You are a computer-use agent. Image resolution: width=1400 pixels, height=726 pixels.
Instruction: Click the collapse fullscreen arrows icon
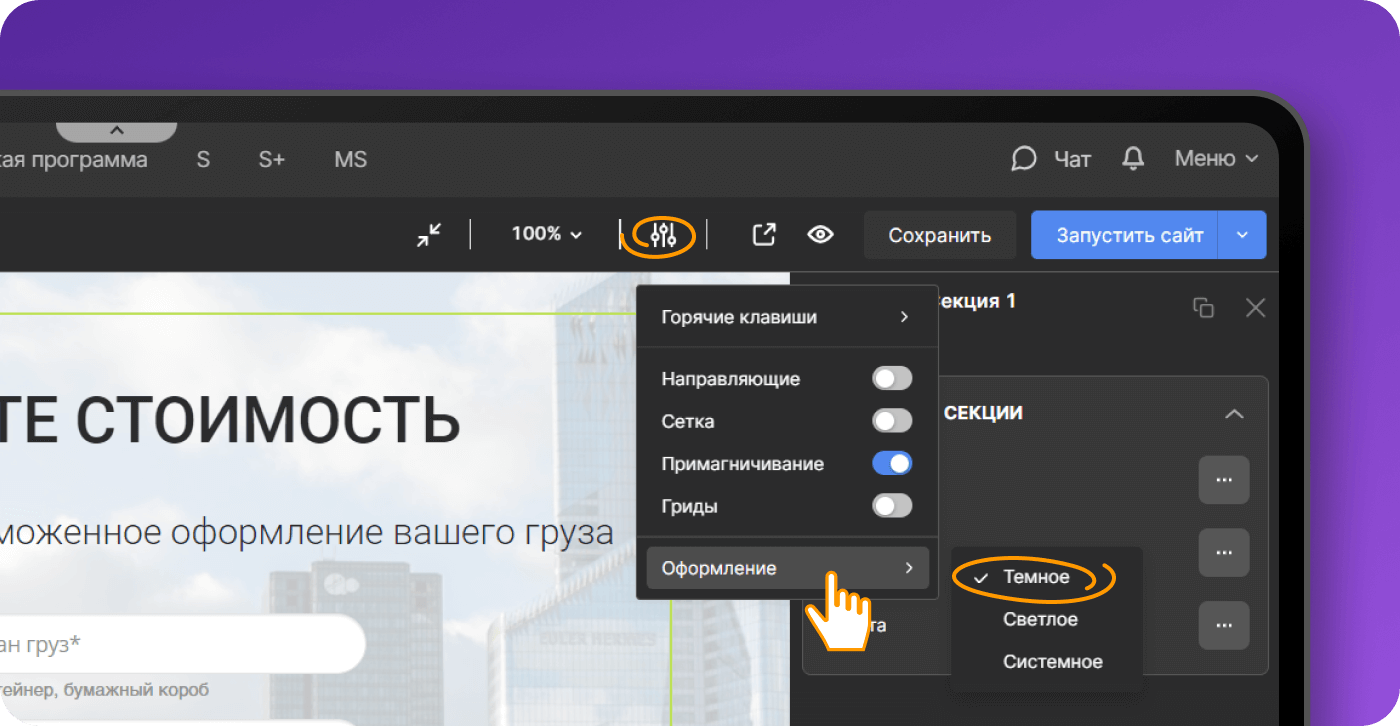pos(429,235)
